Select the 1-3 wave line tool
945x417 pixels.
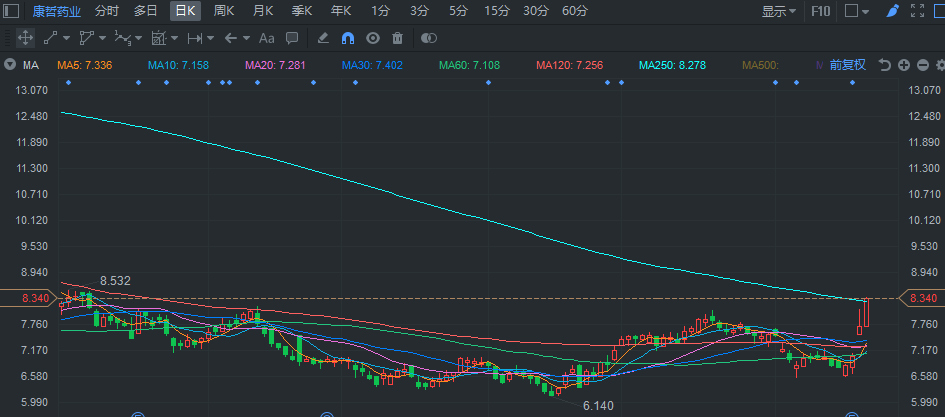pos(123,38)
